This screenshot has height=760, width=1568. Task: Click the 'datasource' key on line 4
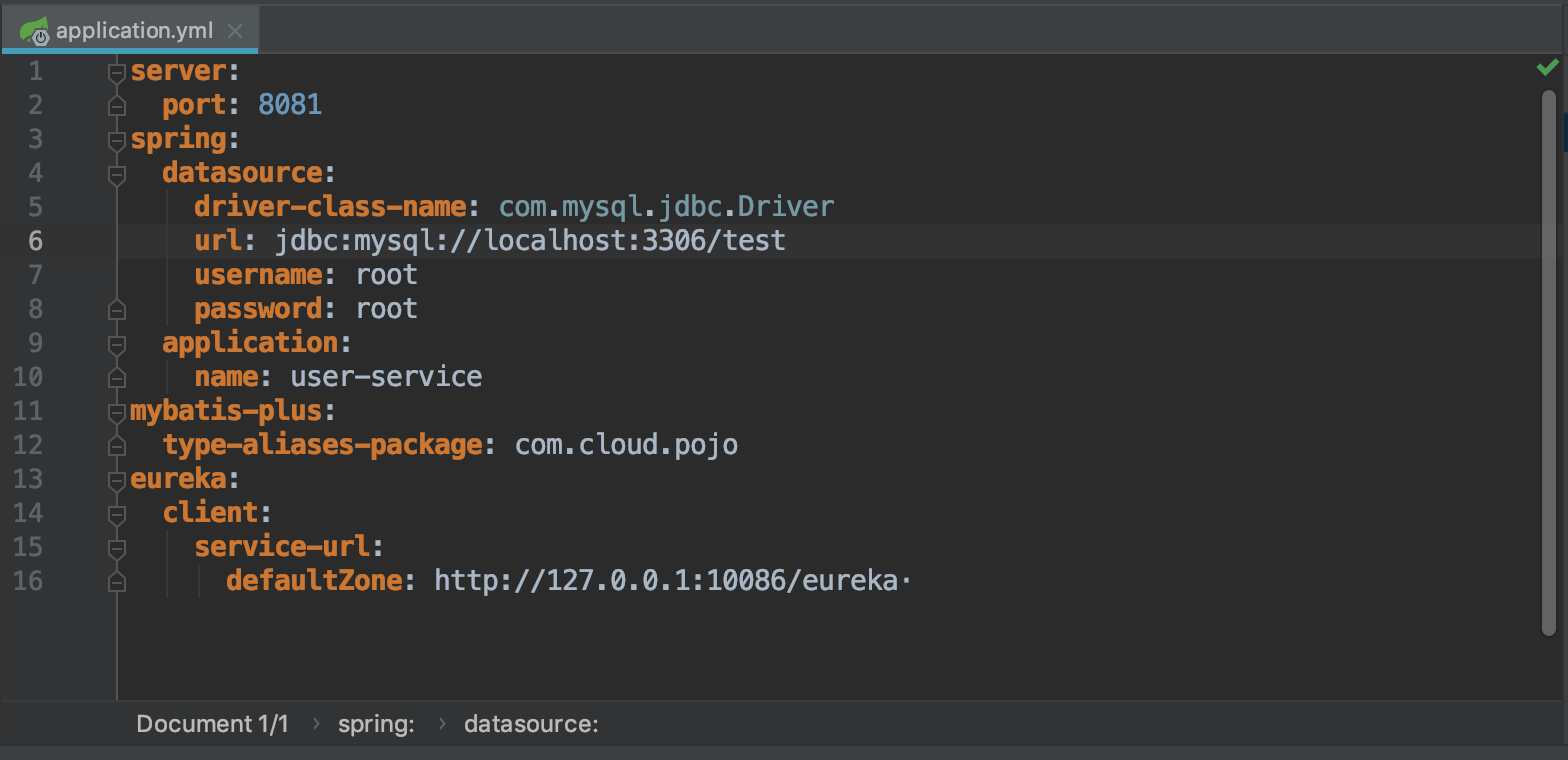coord(242,173)
